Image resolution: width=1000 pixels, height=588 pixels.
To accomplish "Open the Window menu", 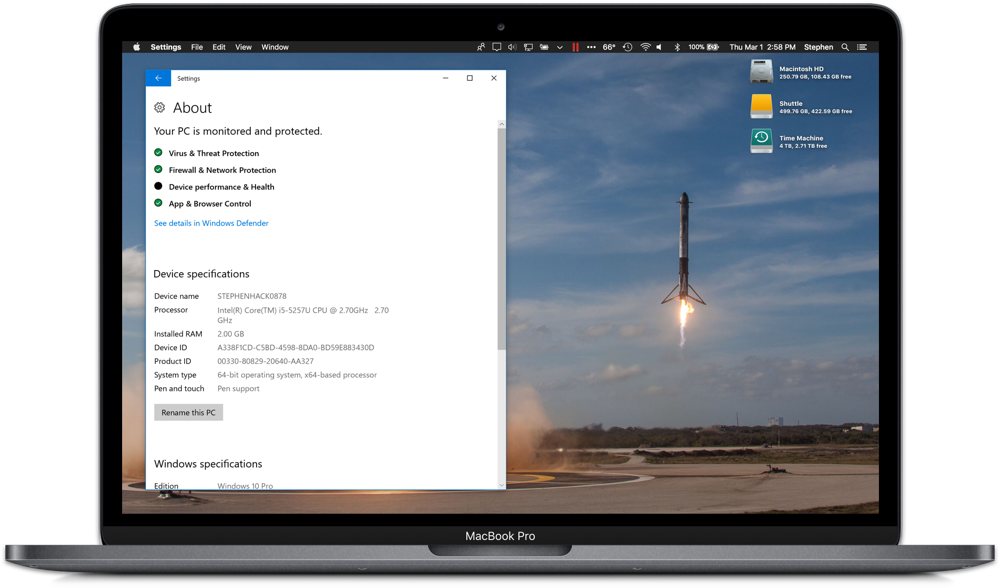I will (x=275, y=47).
